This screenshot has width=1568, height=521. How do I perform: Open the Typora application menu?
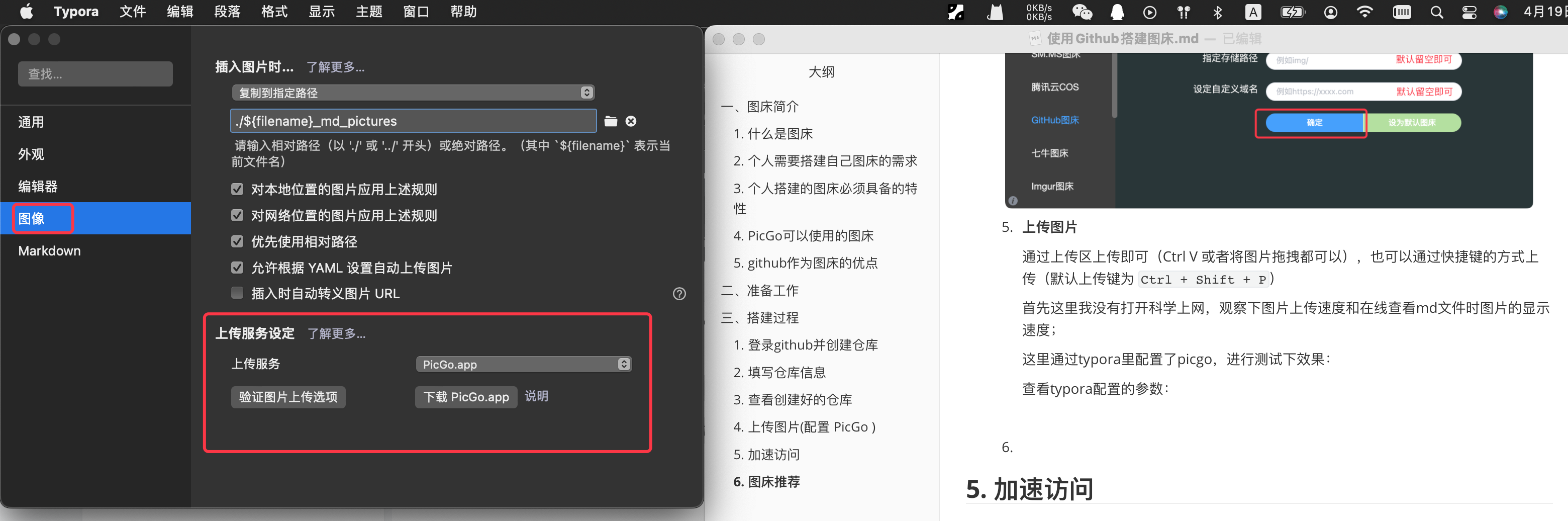76,12
